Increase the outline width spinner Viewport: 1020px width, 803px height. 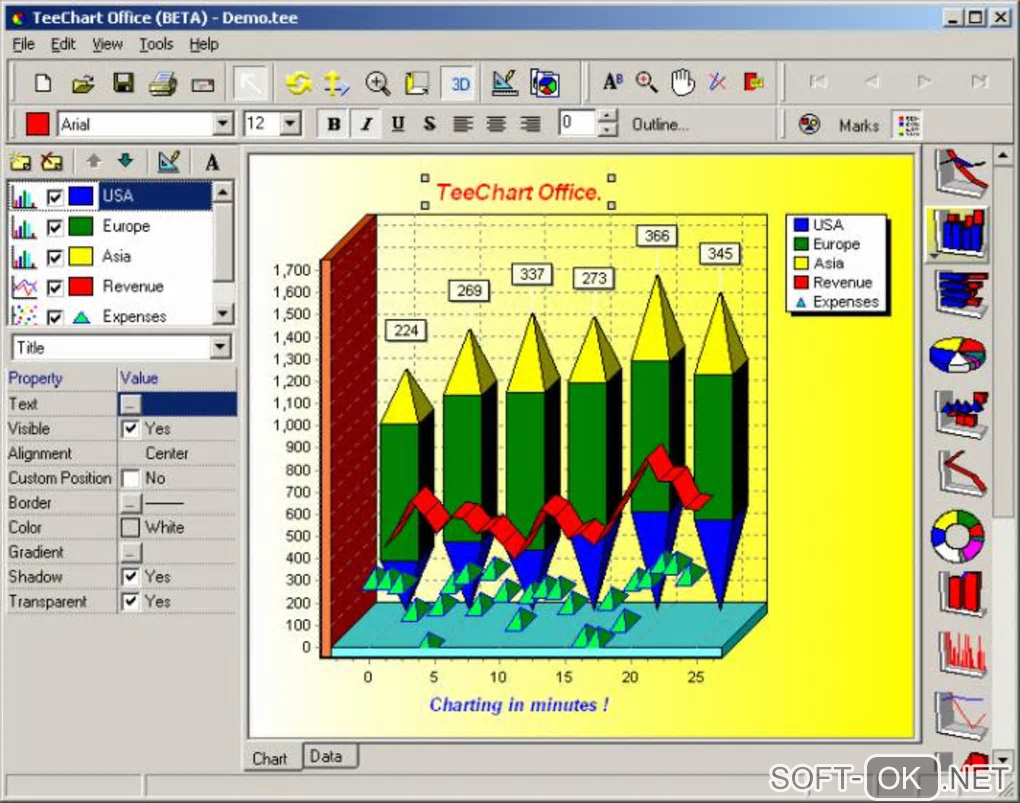[606, 116]
